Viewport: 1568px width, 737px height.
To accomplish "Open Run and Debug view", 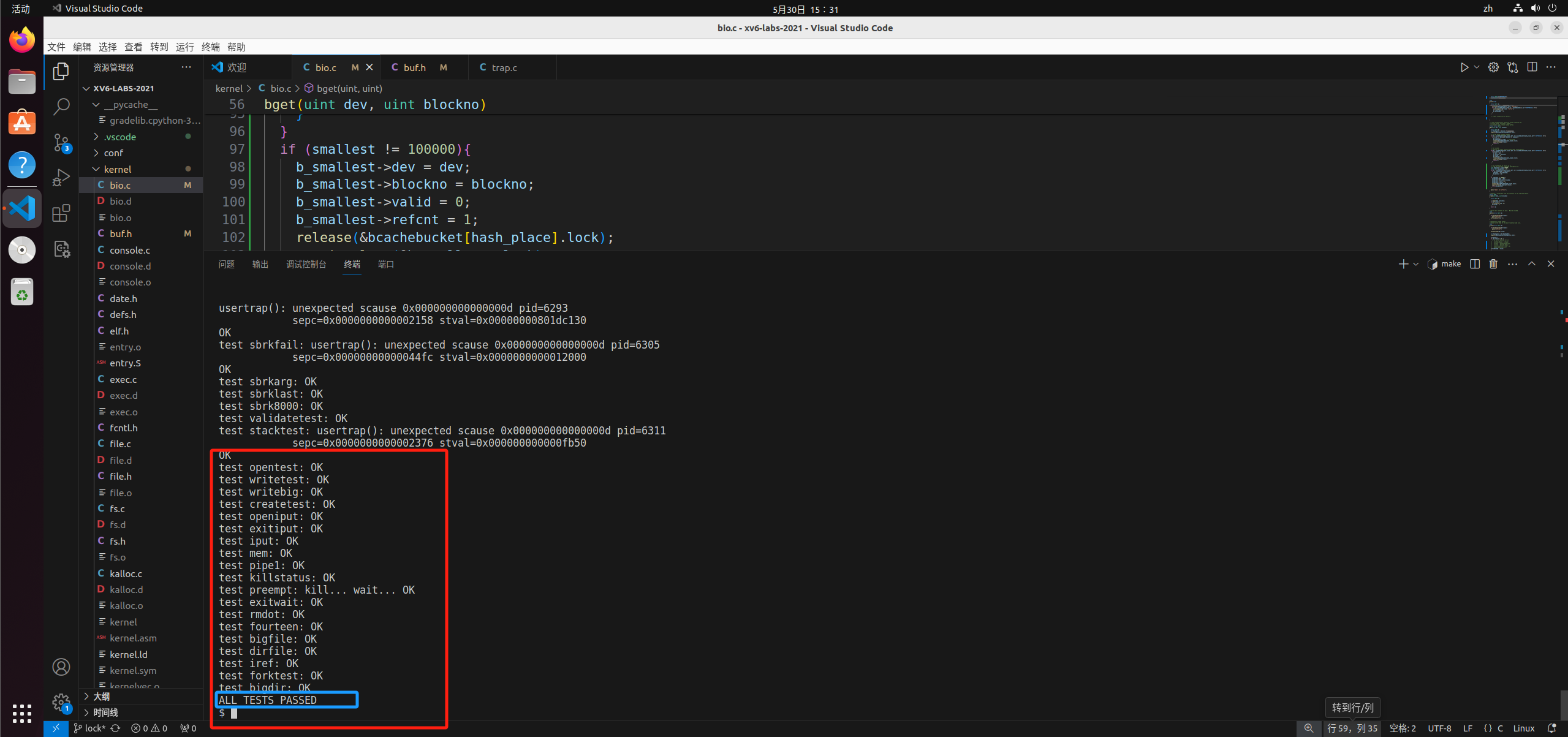I will click(x=61, y=178).
